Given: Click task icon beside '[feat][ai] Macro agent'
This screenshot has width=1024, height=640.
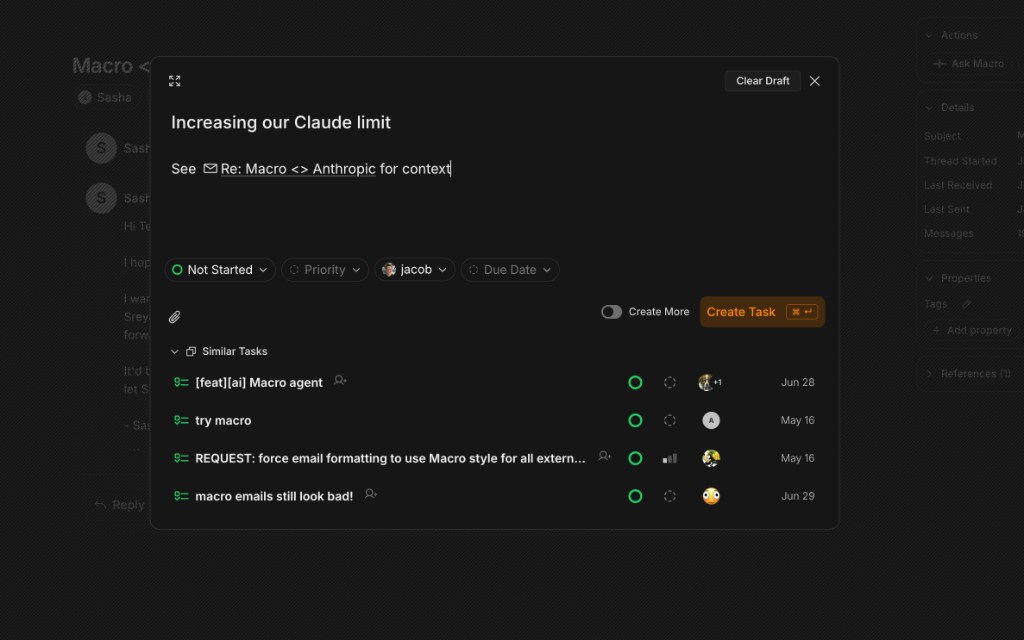Looking at the screenshot, I should tap(181, 383).
